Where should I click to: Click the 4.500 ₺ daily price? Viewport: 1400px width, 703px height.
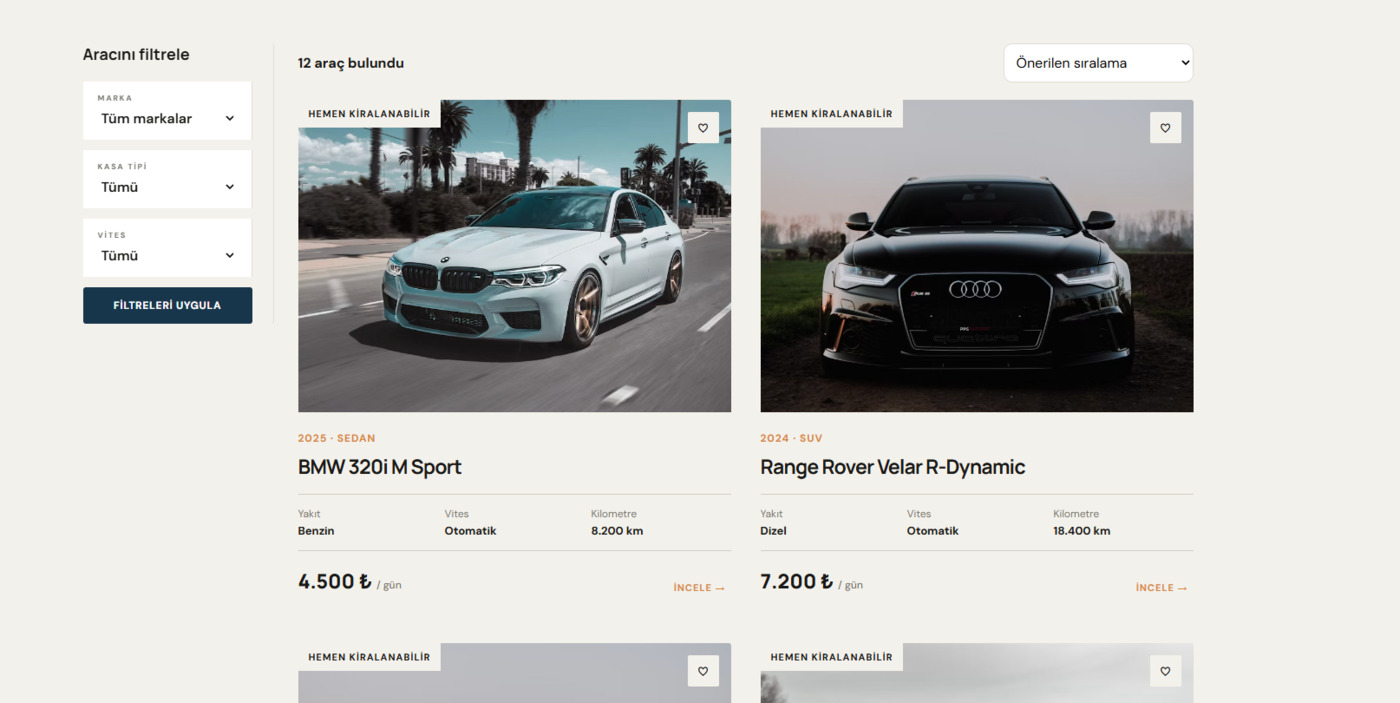[335, 582]
